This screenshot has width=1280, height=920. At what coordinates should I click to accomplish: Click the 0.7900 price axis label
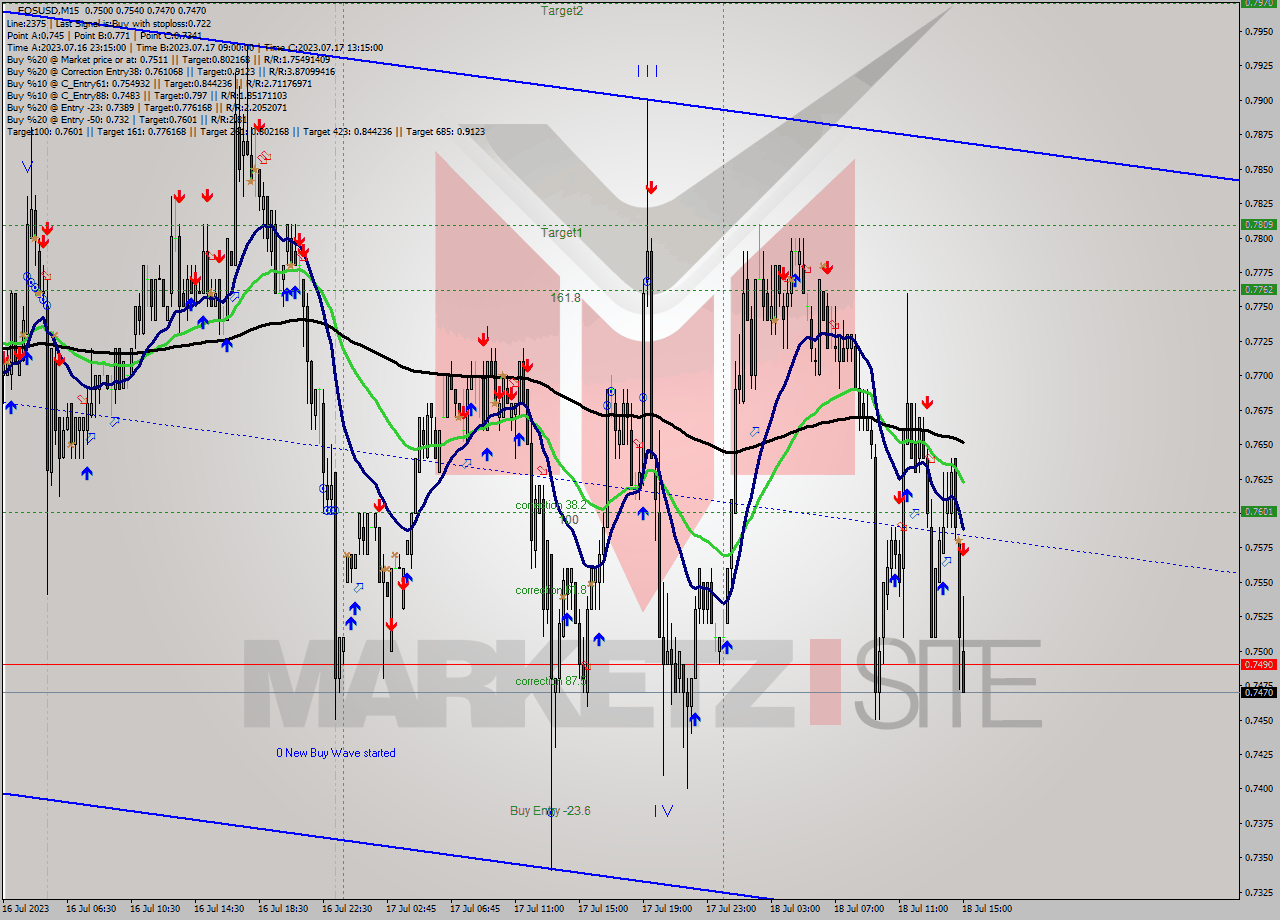[x=1258, y=100]
